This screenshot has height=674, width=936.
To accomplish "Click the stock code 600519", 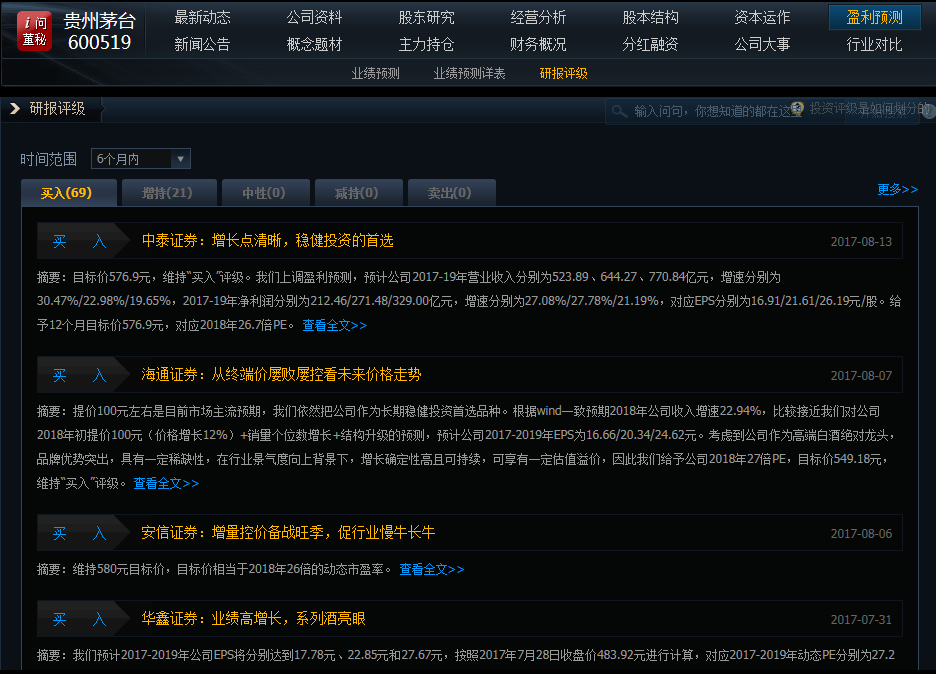I will point(100,42).
